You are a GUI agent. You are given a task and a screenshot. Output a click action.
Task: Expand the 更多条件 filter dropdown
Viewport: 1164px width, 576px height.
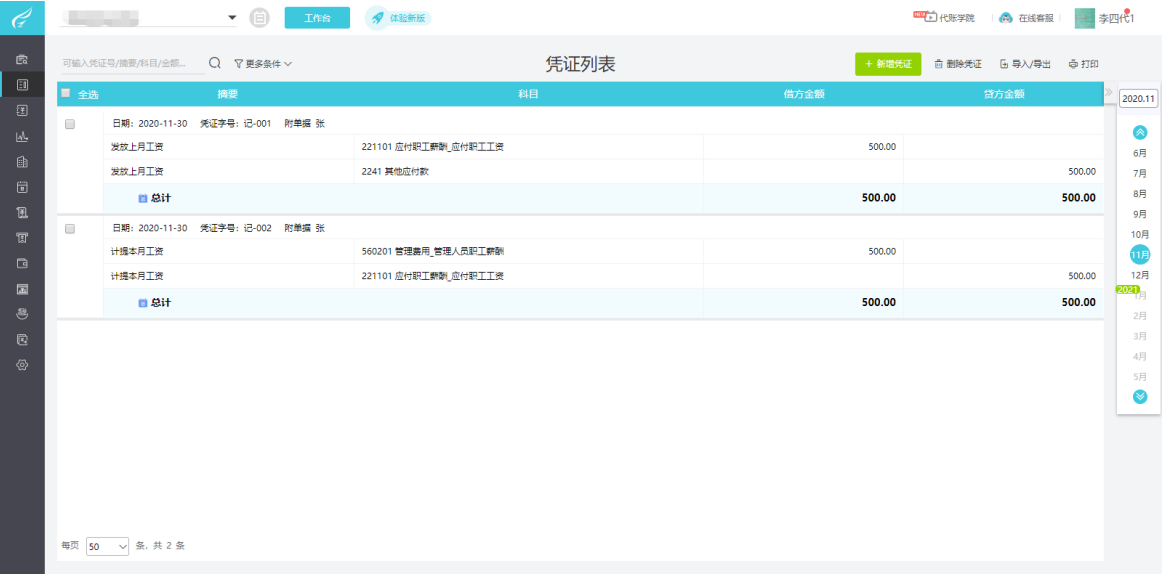click(263, 64)
